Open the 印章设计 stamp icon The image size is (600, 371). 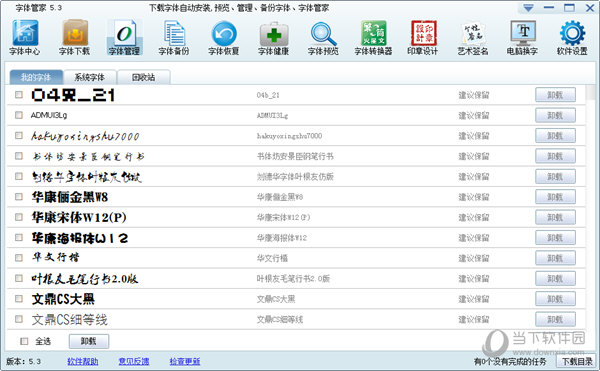pyautogui.click(x=423, y=37)
